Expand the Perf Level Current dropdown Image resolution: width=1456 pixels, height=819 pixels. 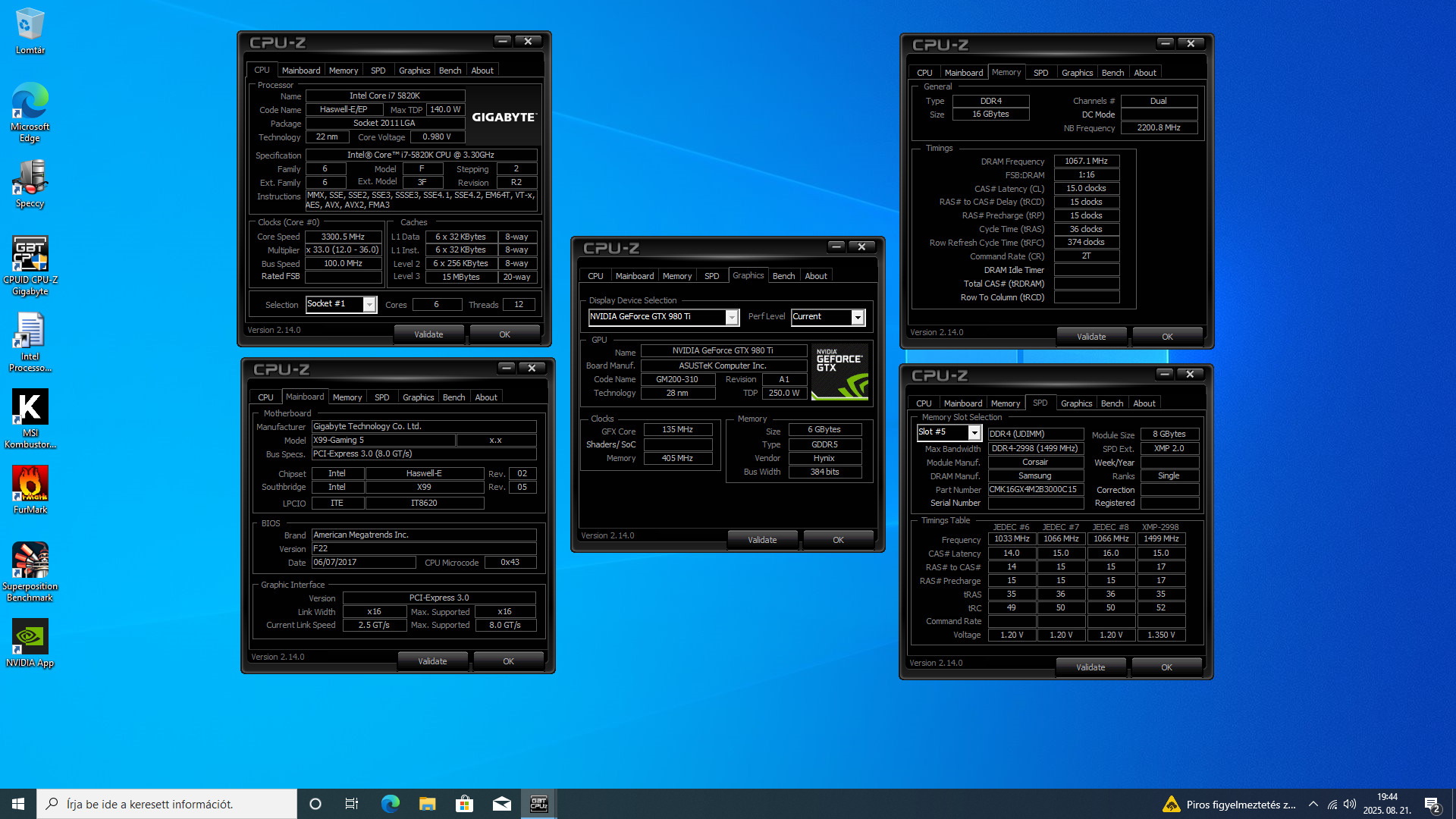(858, 317)
